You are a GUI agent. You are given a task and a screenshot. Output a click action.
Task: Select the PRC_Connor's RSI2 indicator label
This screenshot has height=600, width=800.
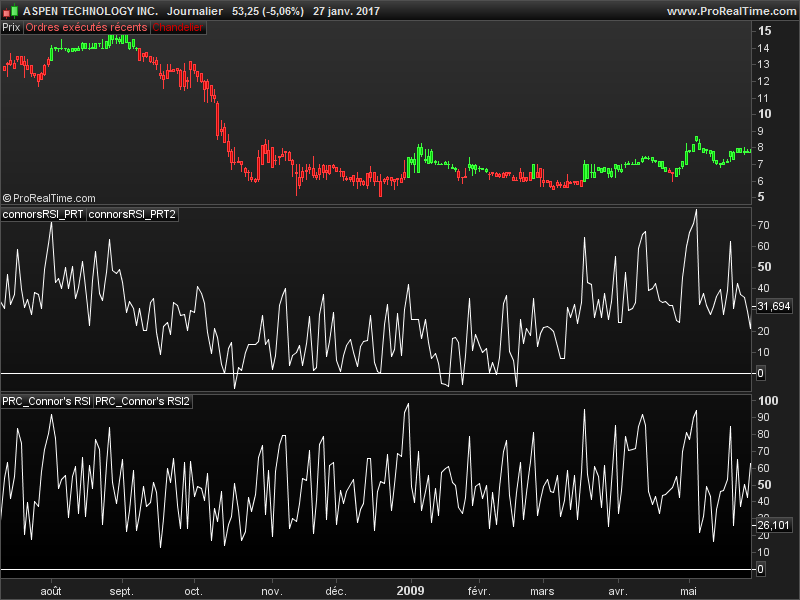(x=142, y=402)
